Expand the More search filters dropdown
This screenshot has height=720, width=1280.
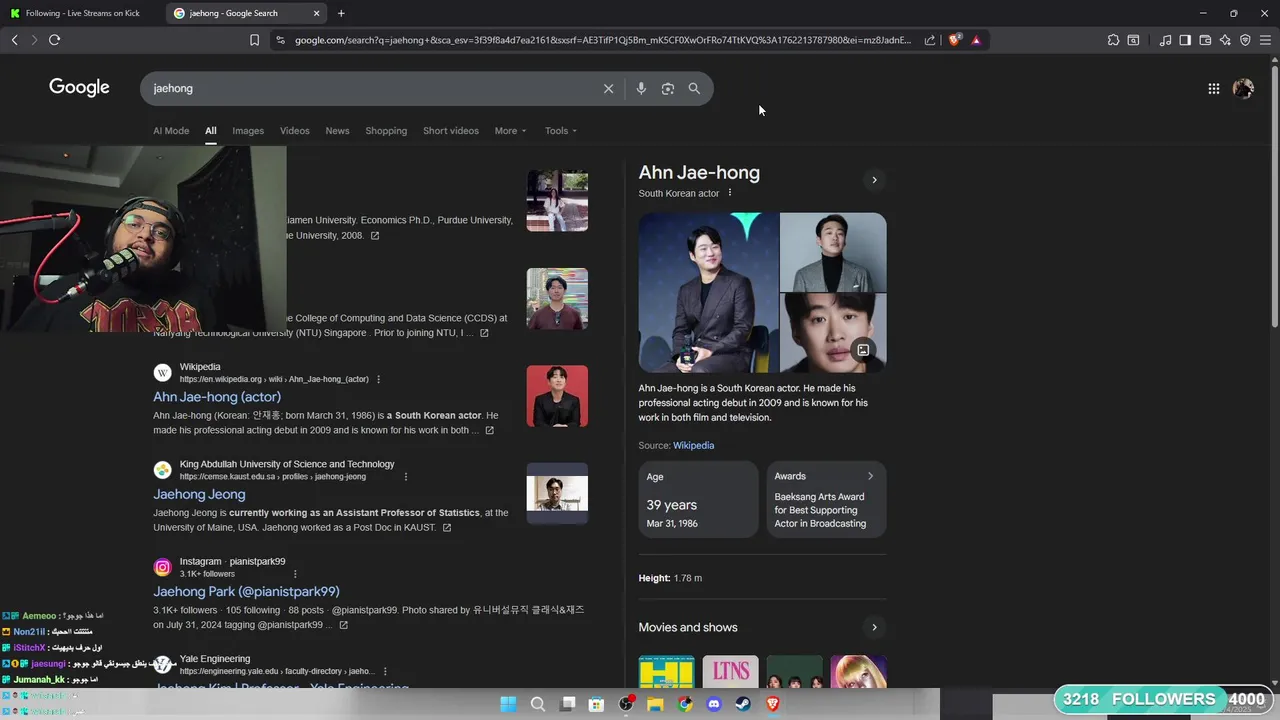click(510, 131)
